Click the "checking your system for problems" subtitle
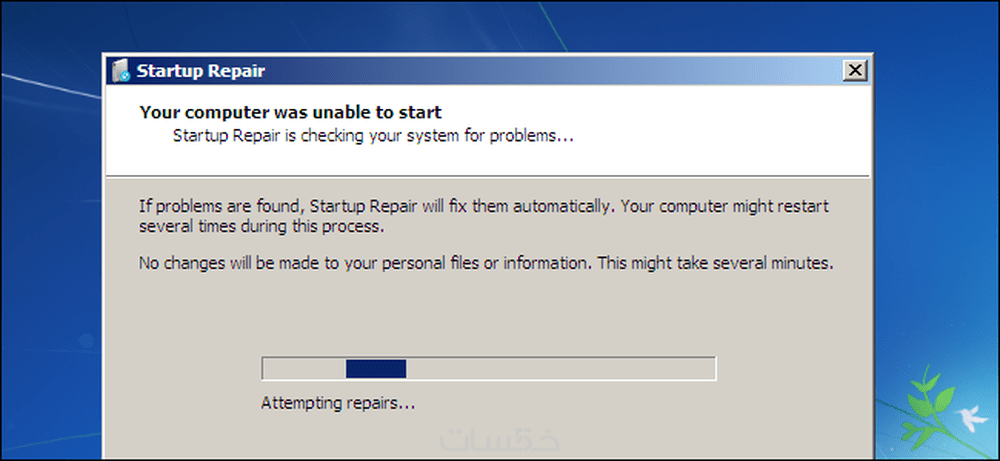 (x=373, y=133)
